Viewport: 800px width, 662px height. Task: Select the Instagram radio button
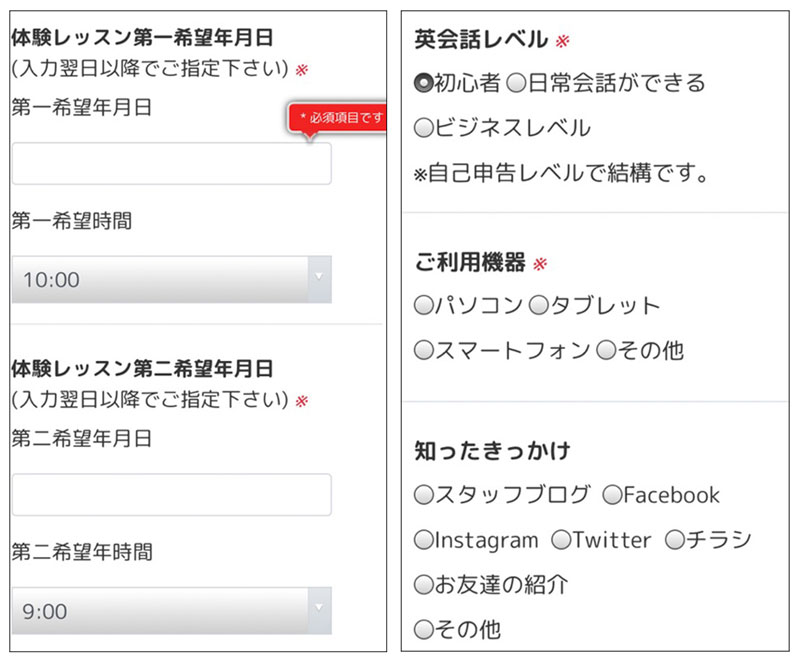coord(423,540)
